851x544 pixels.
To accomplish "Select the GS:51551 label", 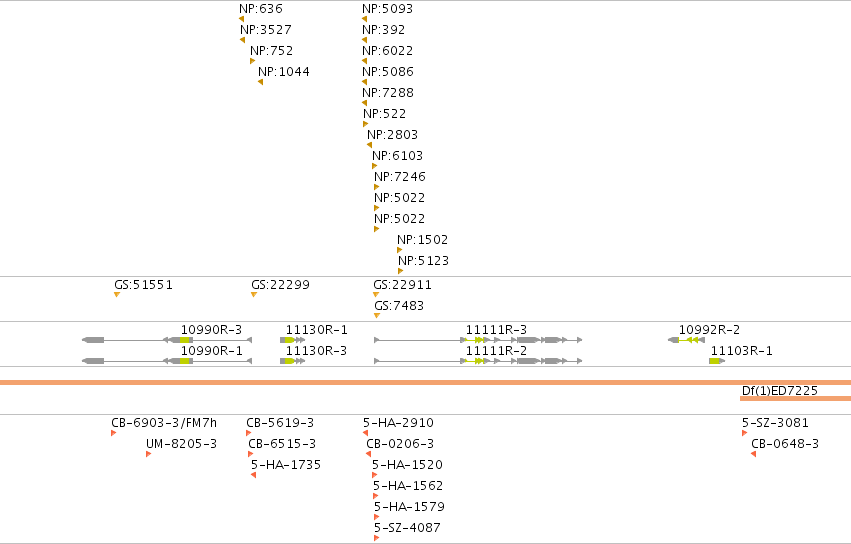I will (143, 285).
